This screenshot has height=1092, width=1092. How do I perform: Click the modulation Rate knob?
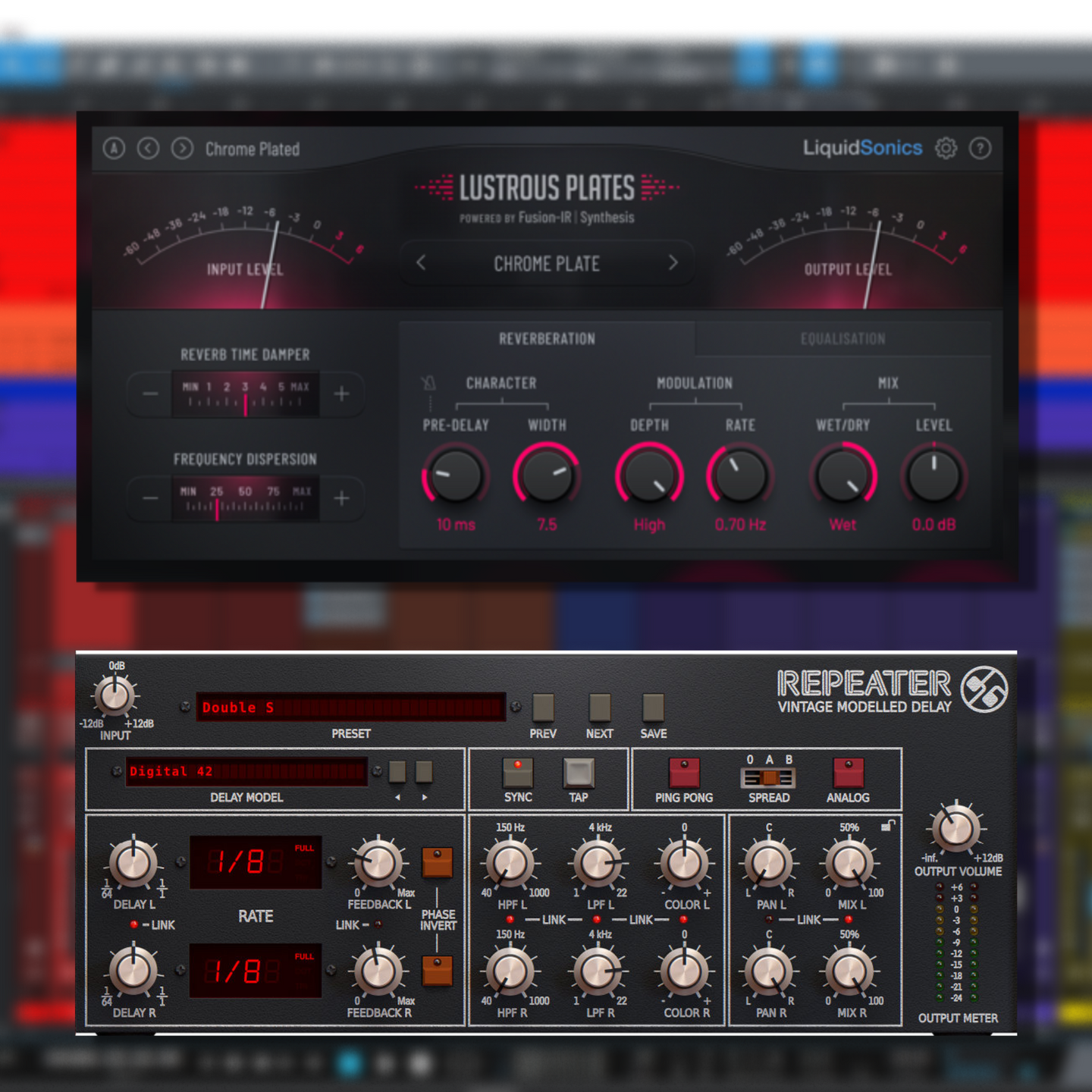coord(740,475)
